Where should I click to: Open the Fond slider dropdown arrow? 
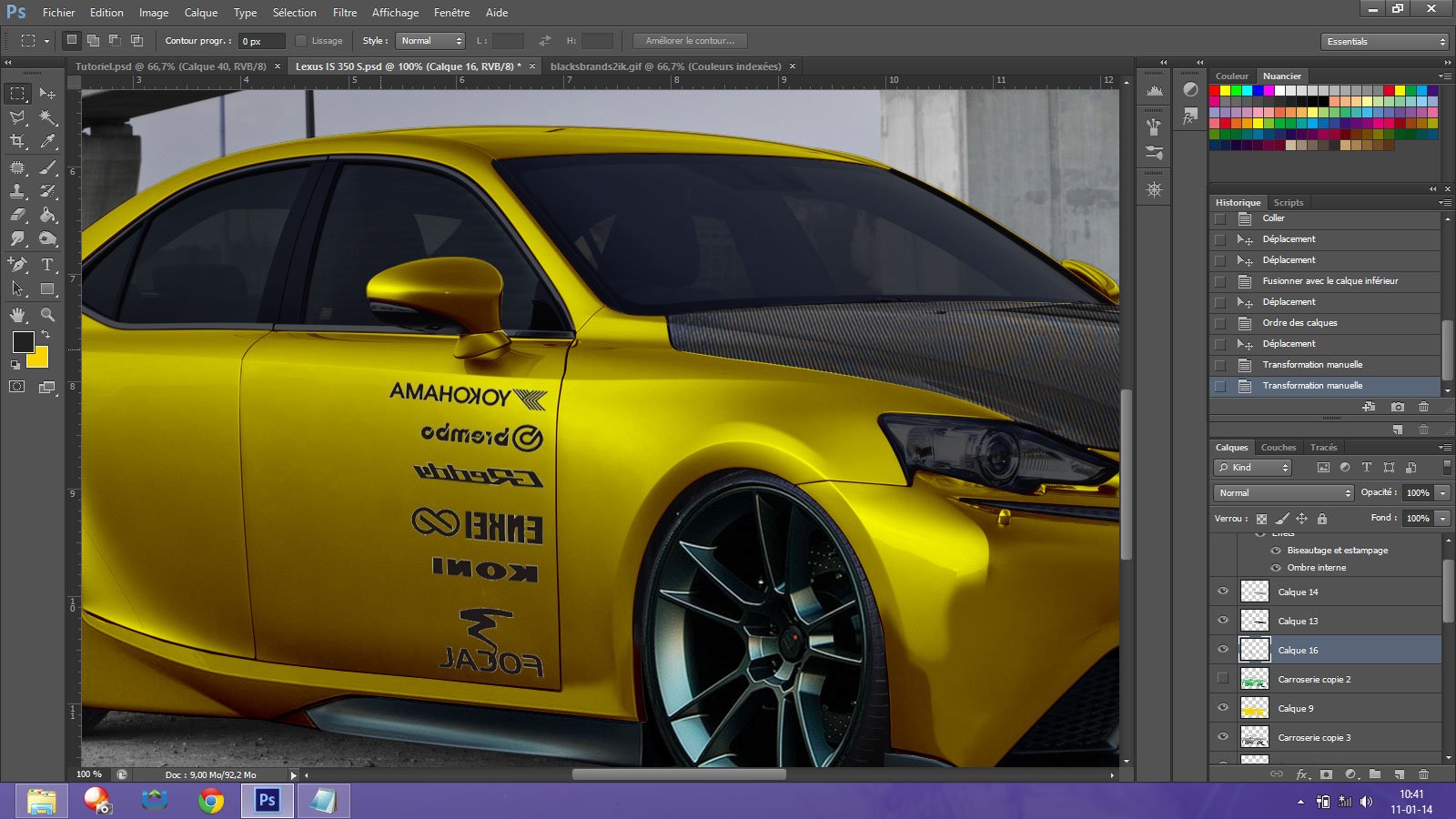point(1442,518)
